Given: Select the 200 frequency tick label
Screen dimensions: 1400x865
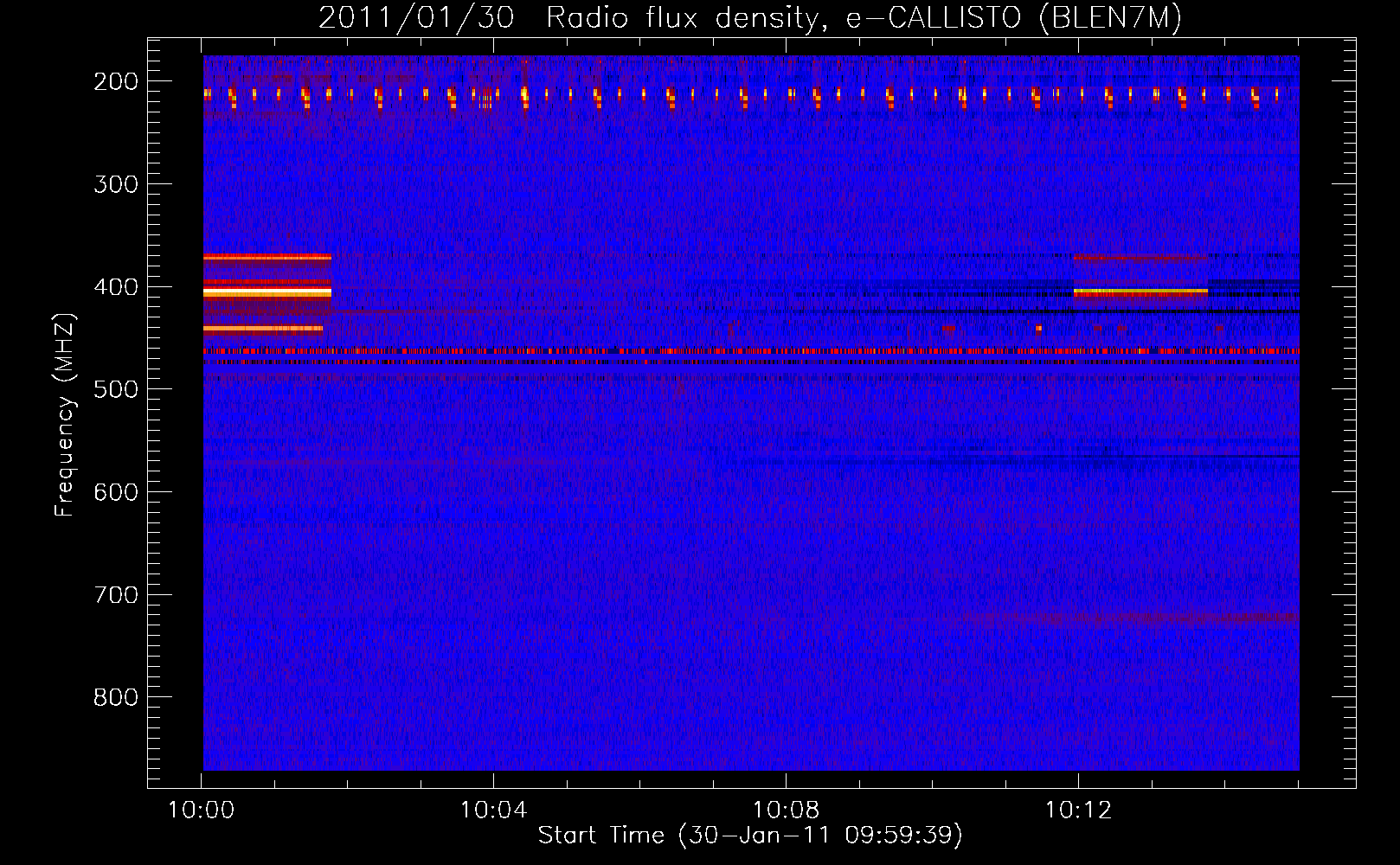Looking at the screenshot, I should coord(116,81).
